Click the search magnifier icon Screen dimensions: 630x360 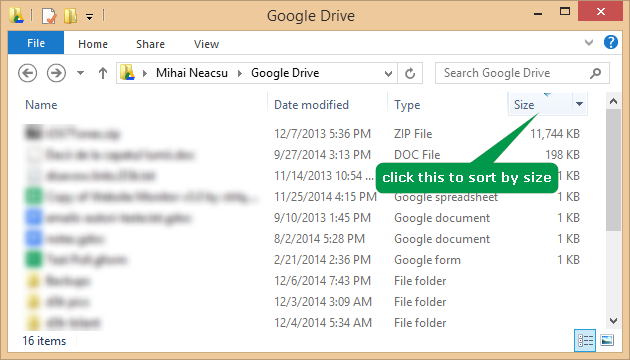tap(595, 73)
